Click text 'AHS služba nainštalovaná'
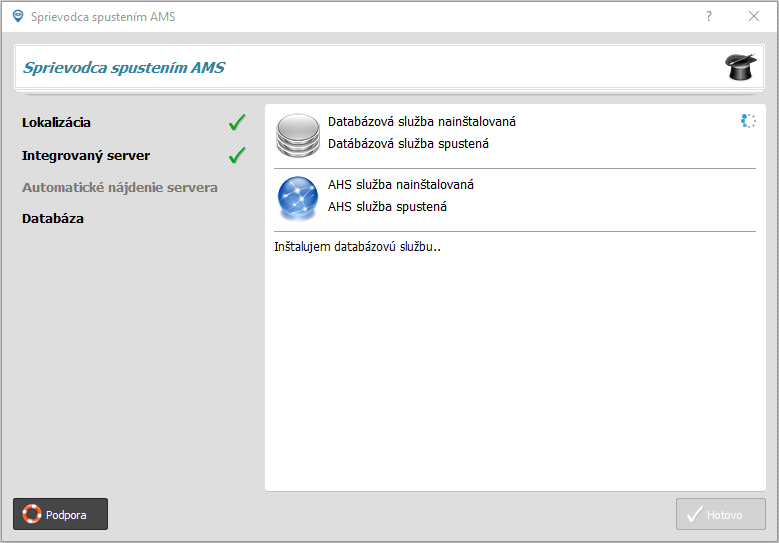This screenshot has height=543, width=779. 401,185
